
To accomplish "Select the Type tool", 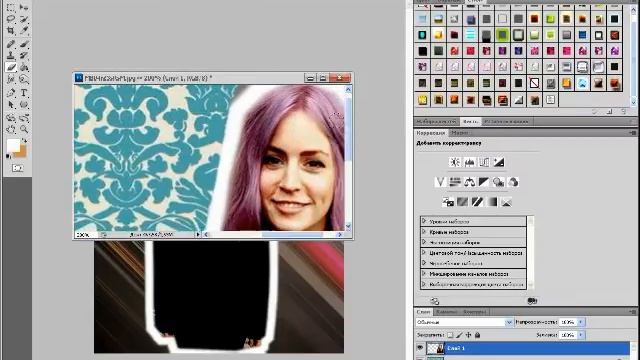I will pos(24,93).
